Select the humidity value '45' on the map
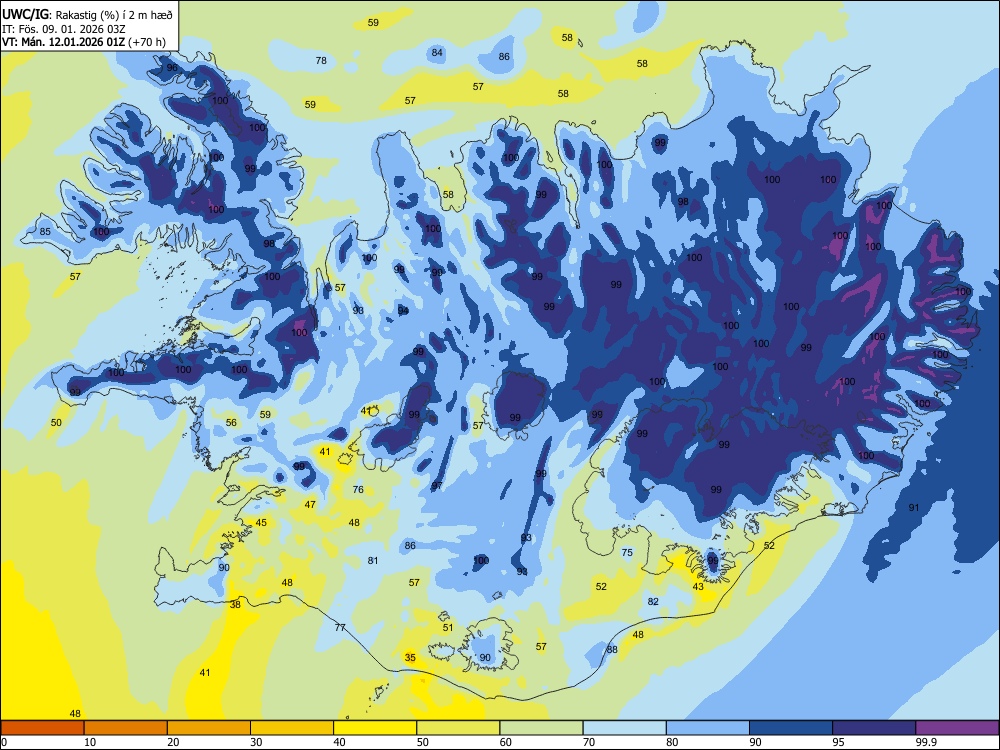This screenshot has width=1000, height=750. [261, 522]
